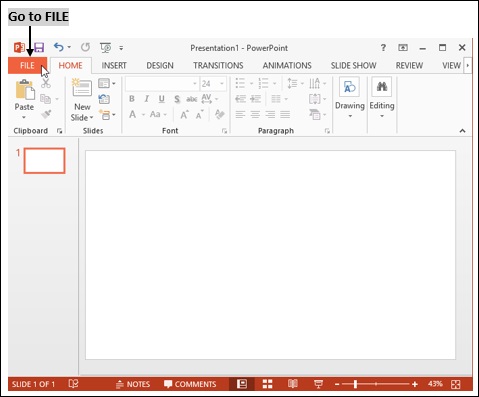The image size is (479, 397).
Task: Open the ANIMATIONS tab
Action: click(287, 65)
